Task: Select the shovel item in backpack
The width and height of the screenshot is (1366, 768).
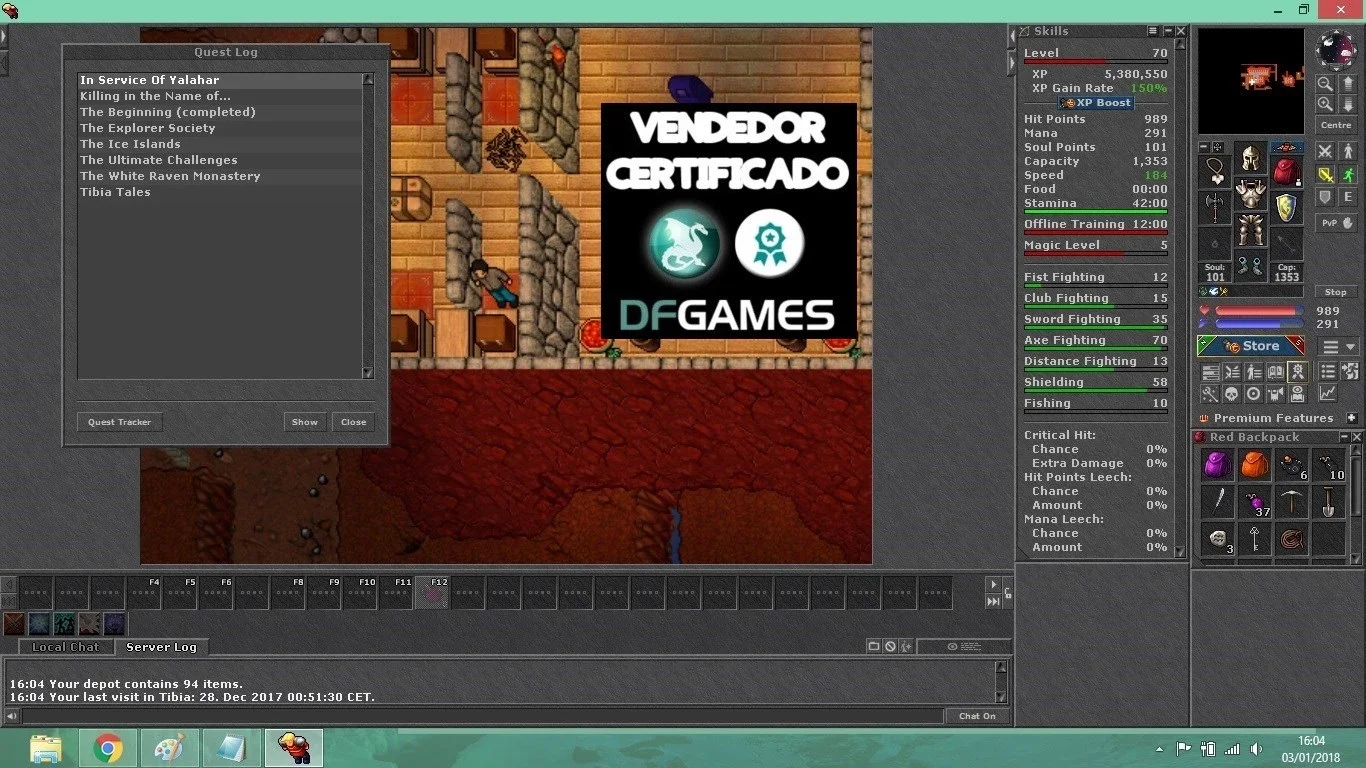Action: pos(1328,502)
